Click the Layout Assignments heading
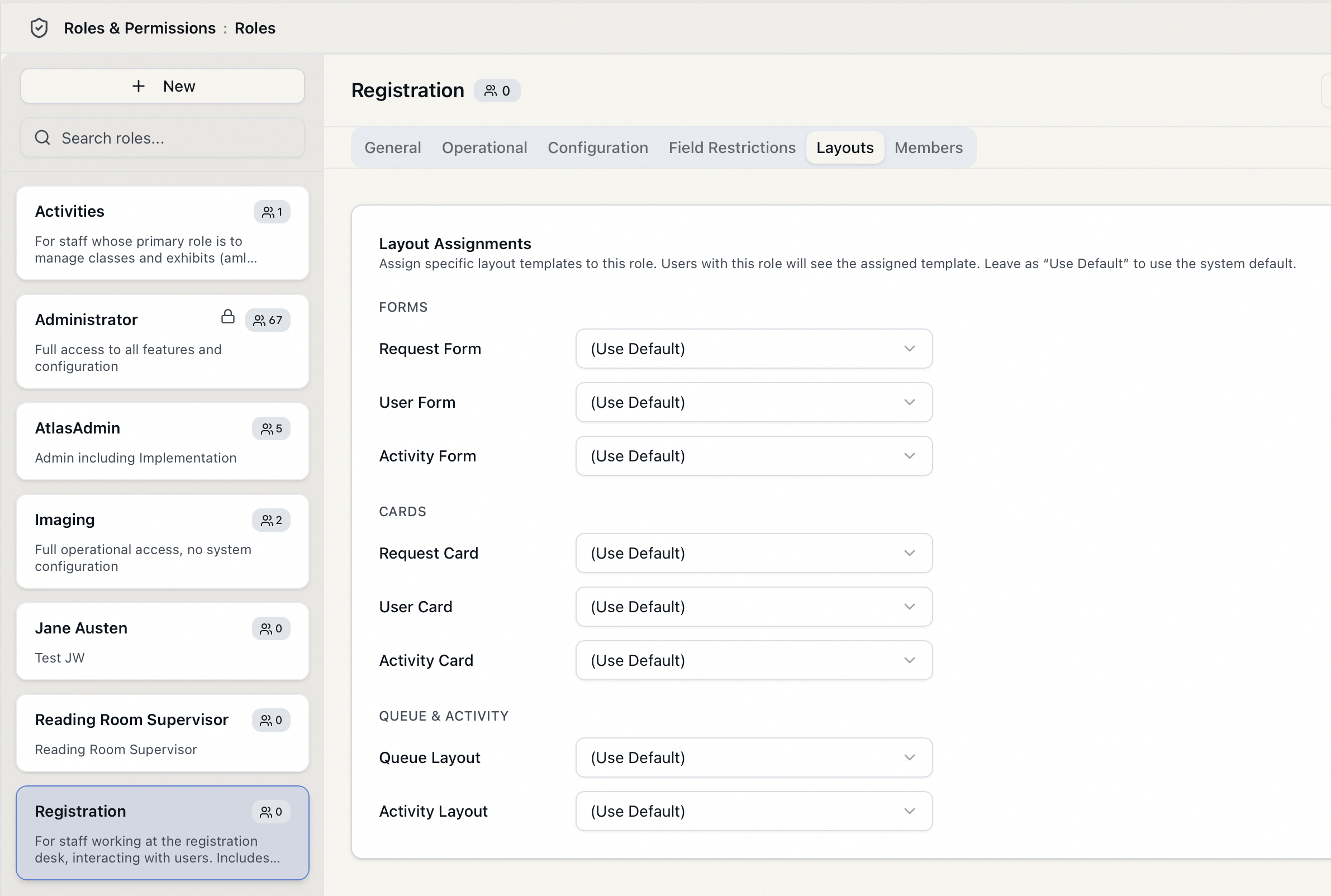 pyautogui.click(x=455, y=244)
